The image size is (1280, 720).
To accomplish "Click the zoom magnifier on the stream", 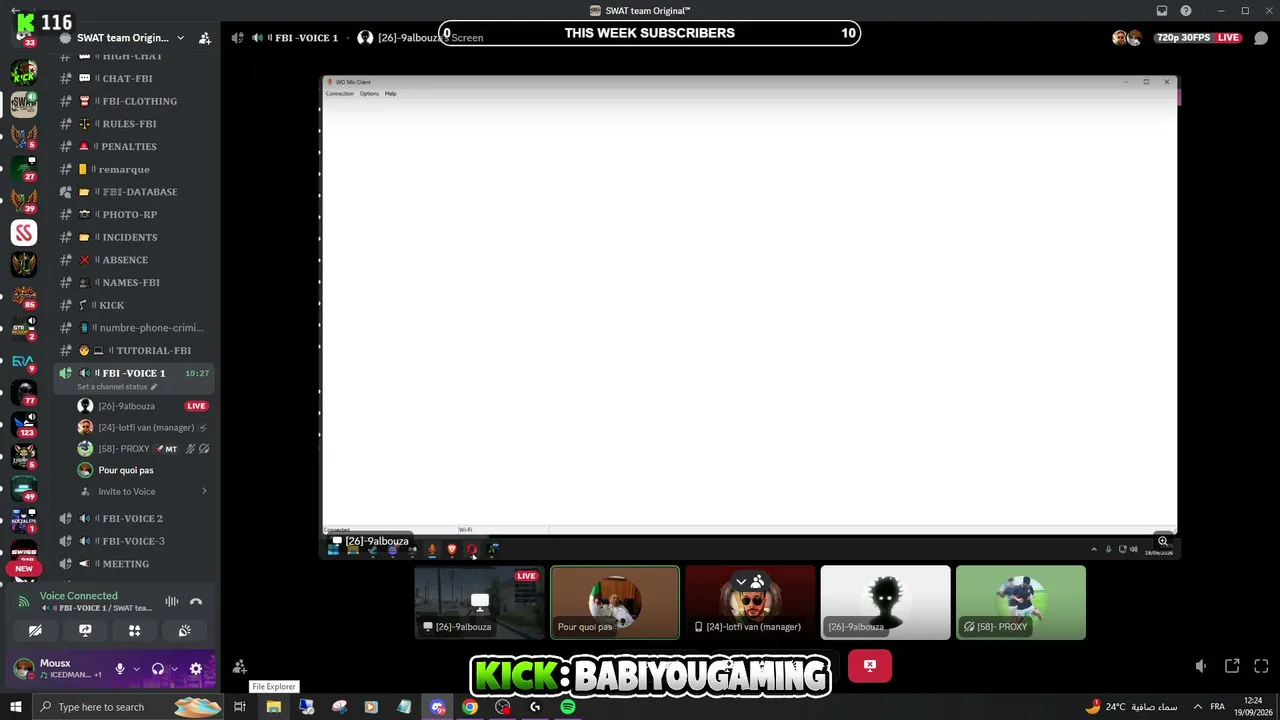I will [1163, 541].
